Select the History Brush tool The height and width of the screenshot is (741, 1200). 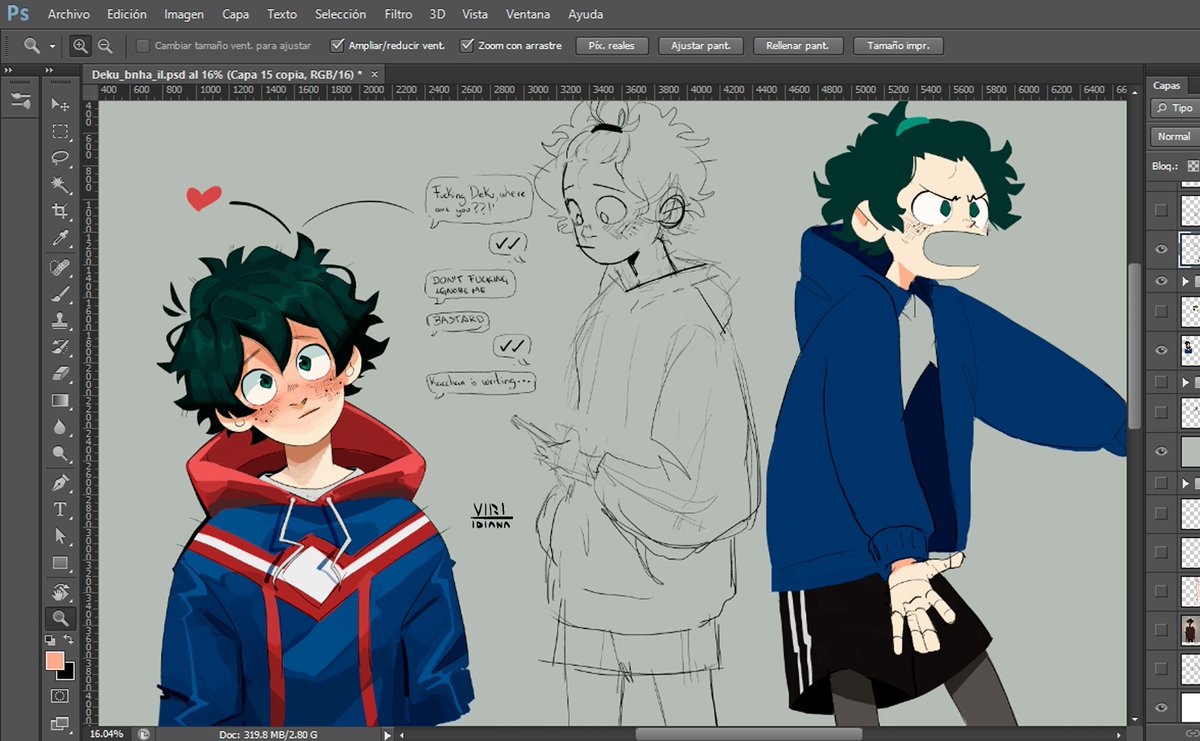(60, 347)
